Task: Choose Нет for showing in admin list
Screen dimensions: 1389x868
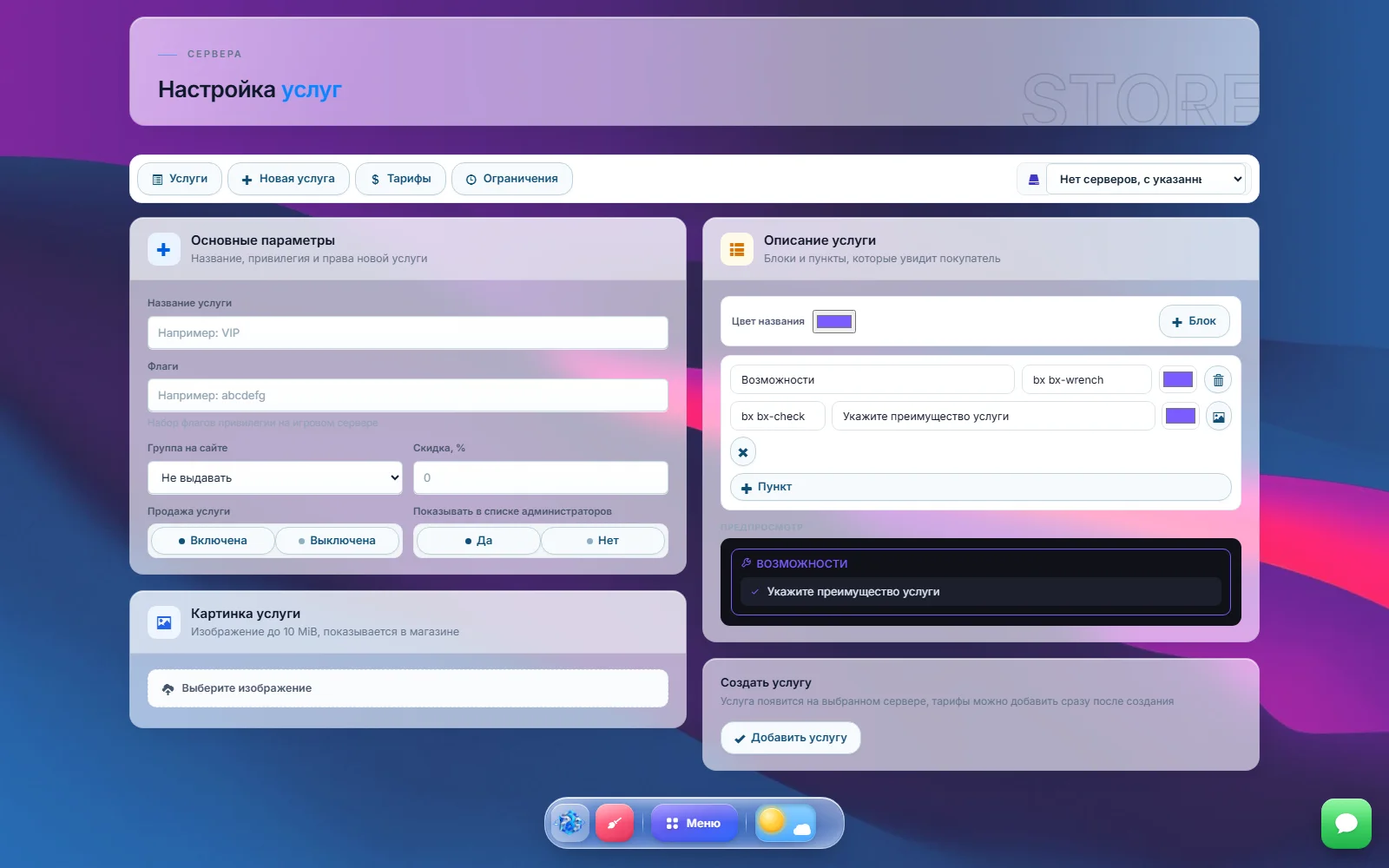Action: click(x=603, y=541)
